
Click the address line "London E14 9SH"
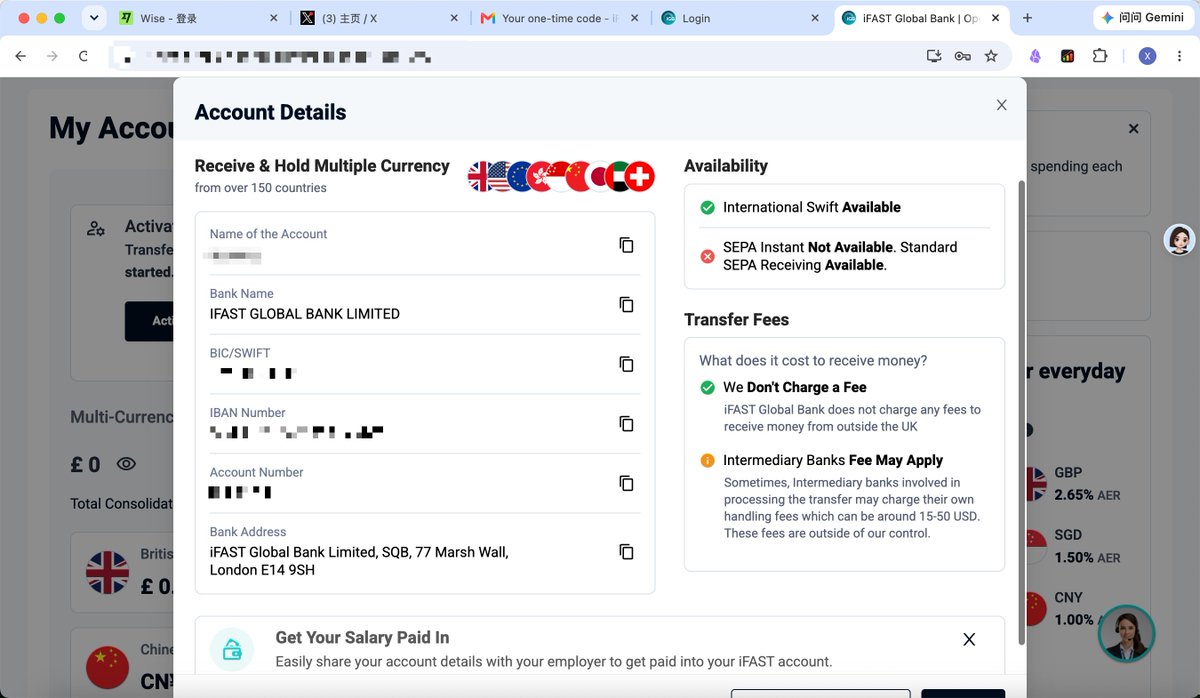click(x=262, y=570)
